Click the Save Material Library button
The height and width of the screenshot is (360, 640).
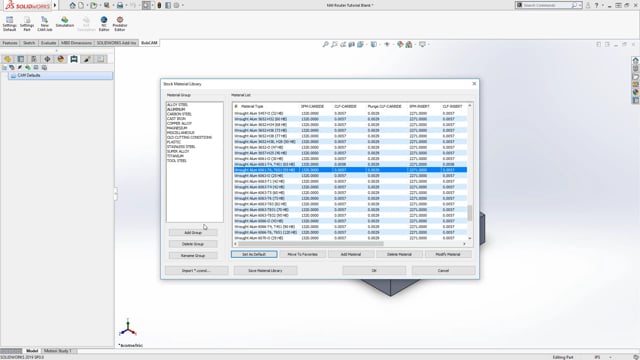[265, 271]
